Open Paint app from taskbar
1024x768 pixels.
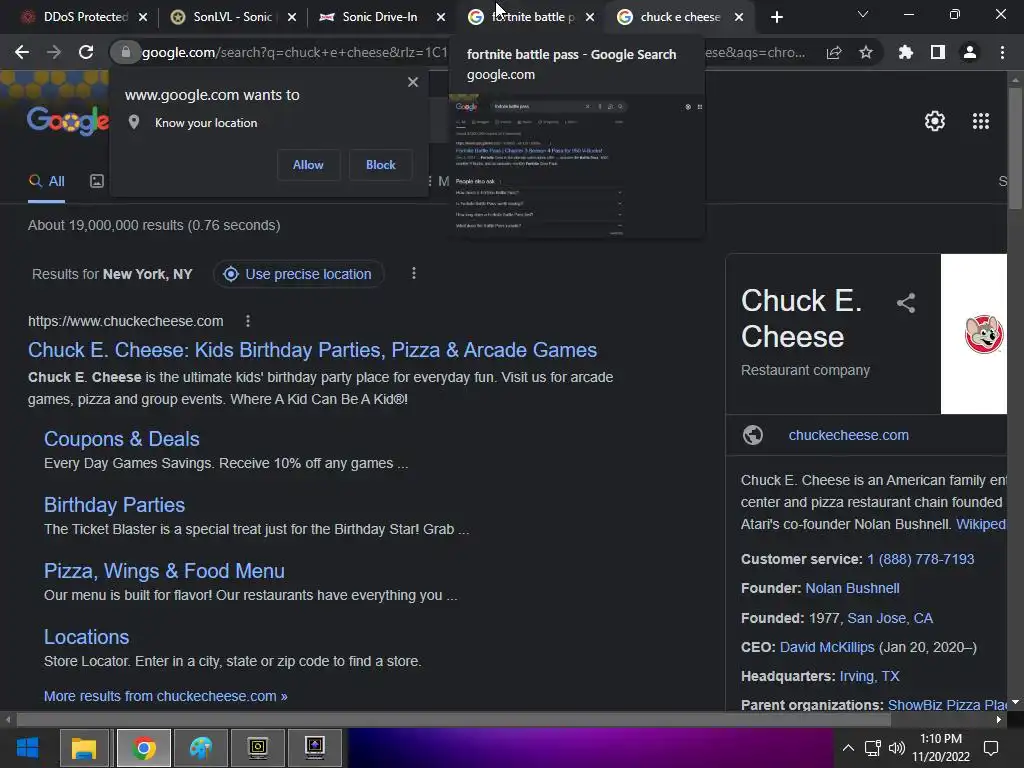(201, 747)
